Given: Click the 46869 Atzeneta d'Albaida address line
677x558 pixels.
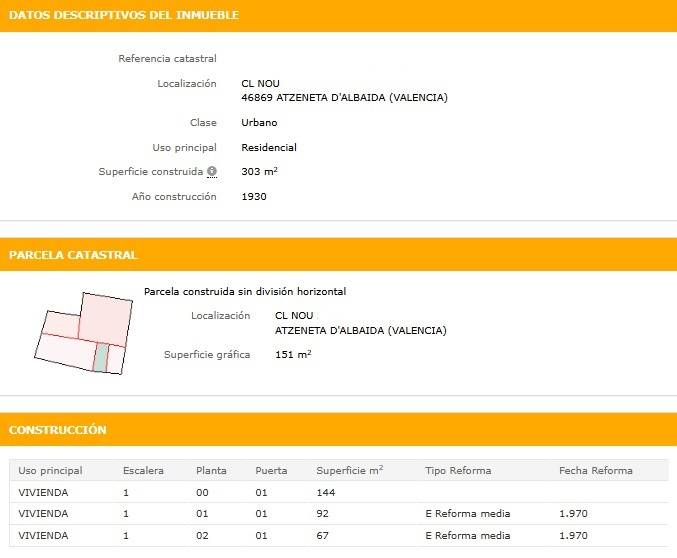Looking at the screenshot, I should (344, 98).
